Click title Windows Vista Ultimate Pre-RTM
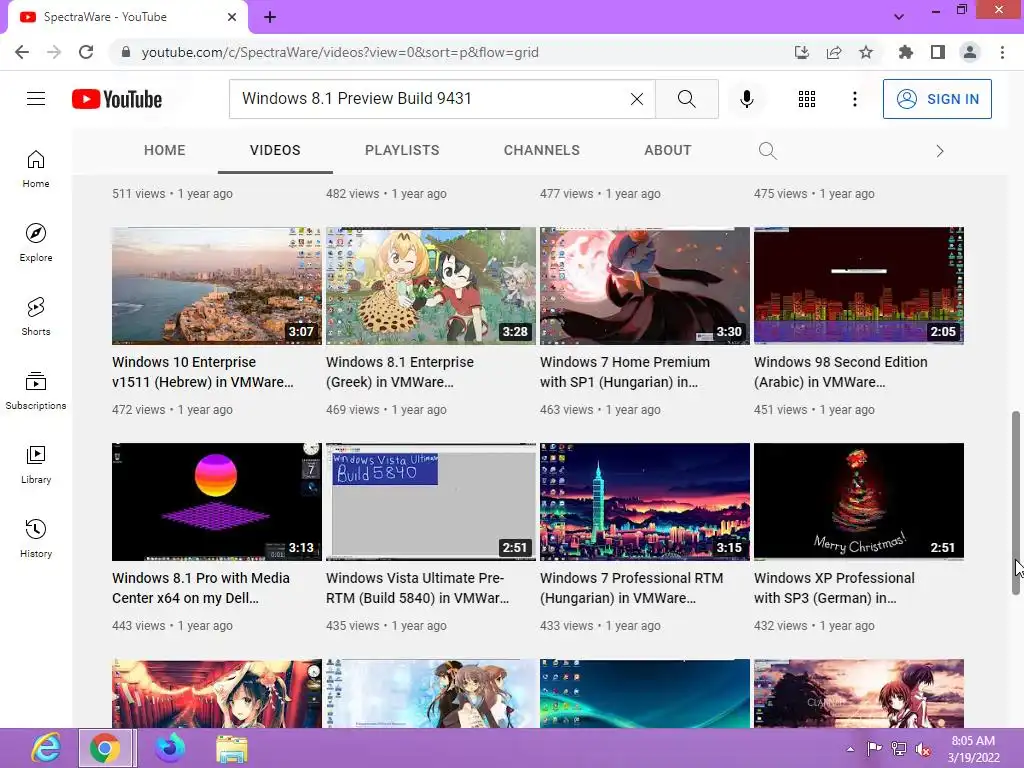Image resolution: width=1024 pixels, height=768 pixels. [417, 588]
